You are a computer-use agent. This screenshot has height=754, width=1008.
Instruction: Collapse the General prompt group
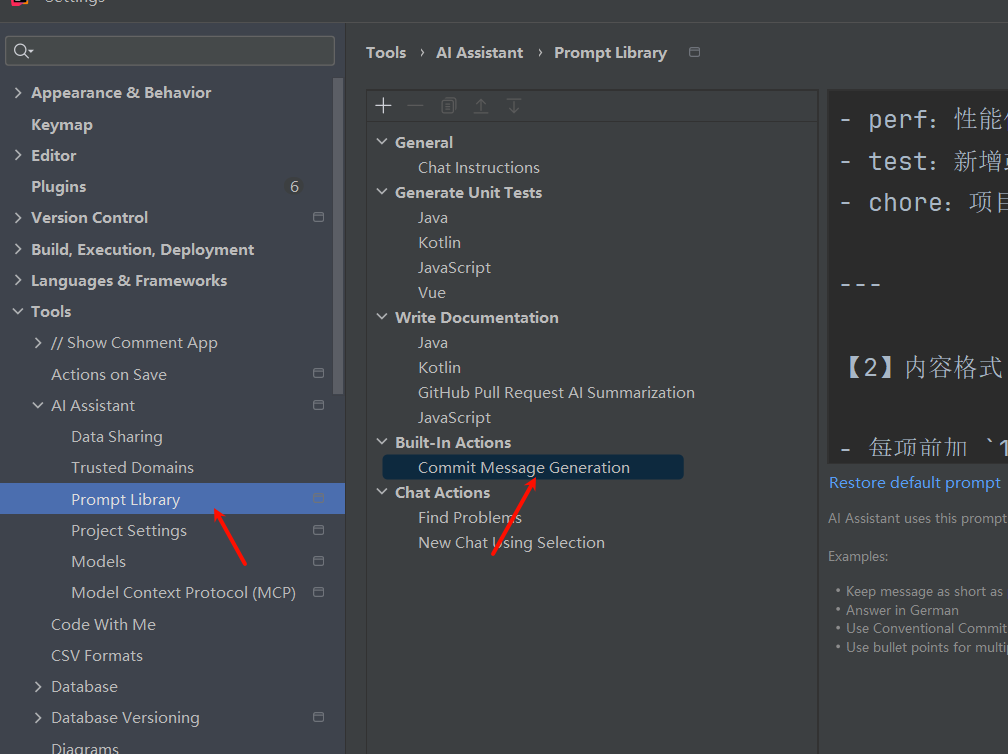click(x=382, y=142)
